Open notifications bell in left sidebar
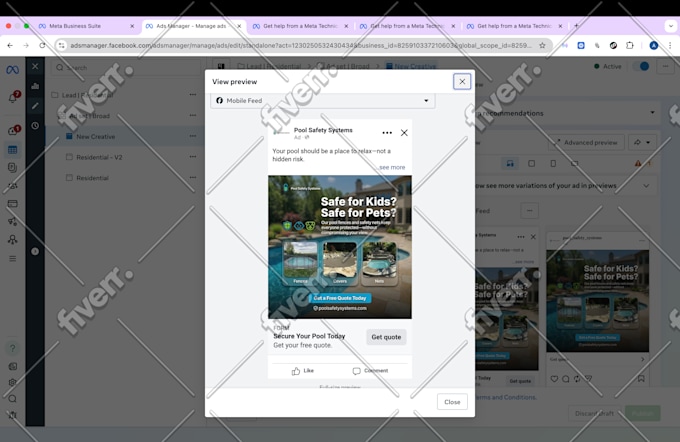 coord(13,98)
